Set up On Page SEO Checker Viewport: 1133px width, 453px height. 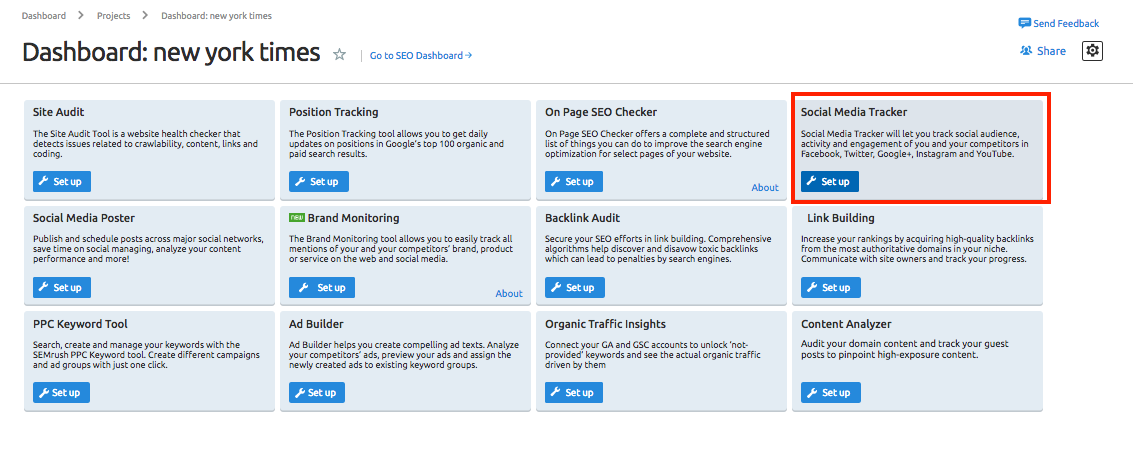click(574, 181)
